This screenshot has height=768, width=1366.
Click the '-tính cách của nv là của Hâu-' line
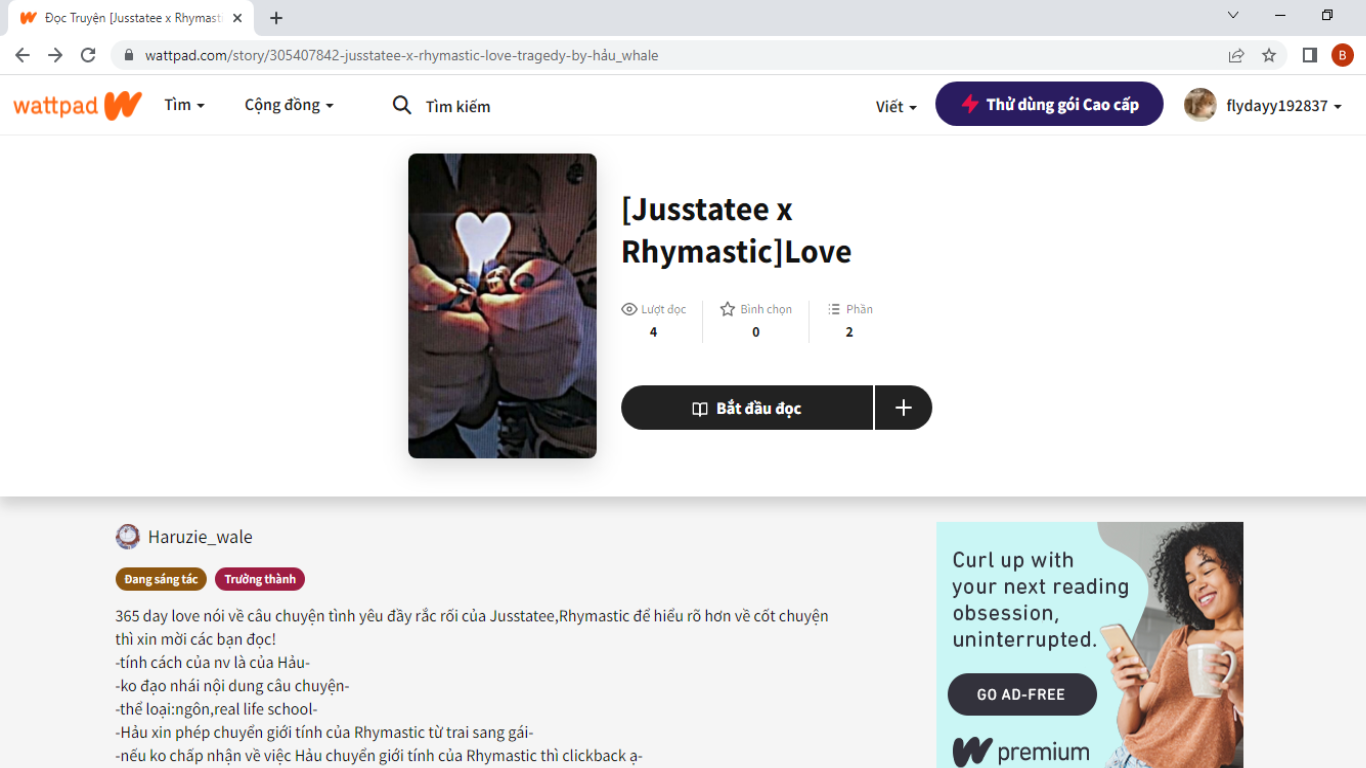(212, 663)
